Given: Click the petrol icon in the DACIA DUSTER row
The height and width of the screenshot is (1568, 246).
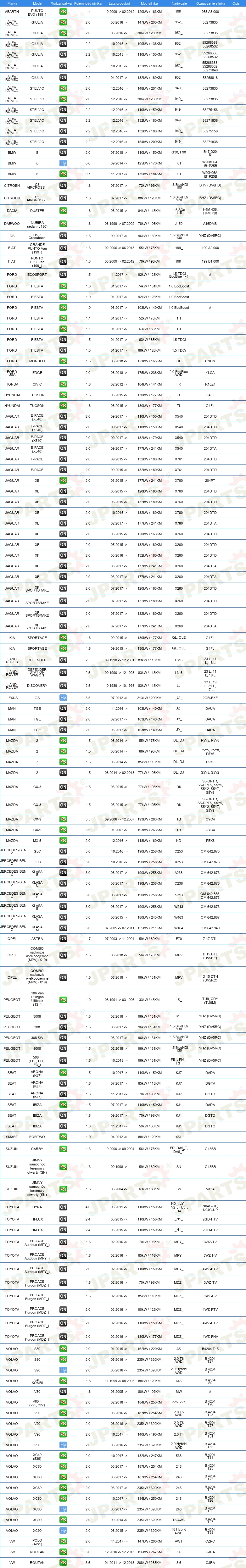Looking at the screenshot, I should coord(63,211).
